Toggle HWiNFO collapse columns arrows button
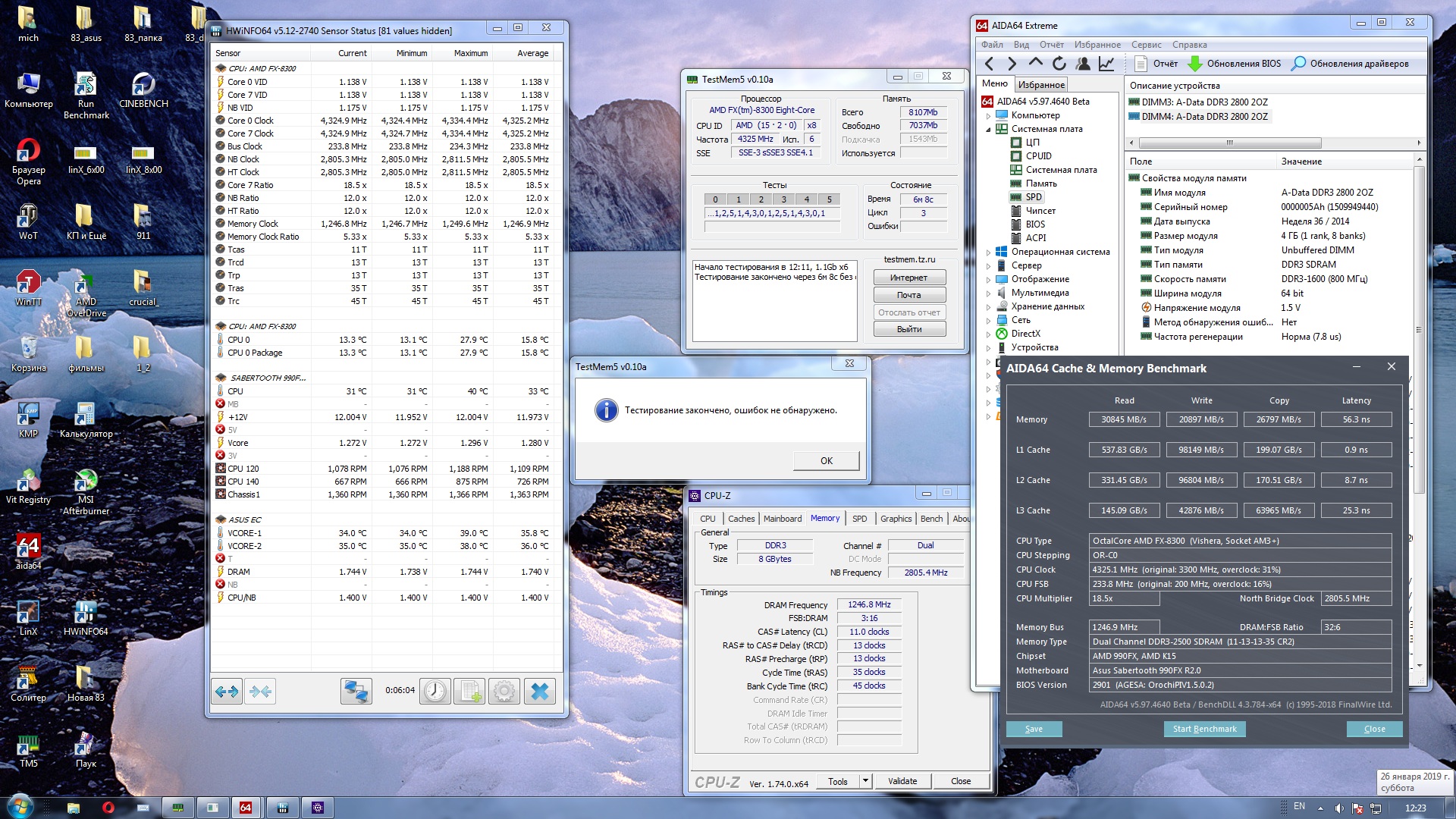The image size is (1456, 819). click(261, 691)
